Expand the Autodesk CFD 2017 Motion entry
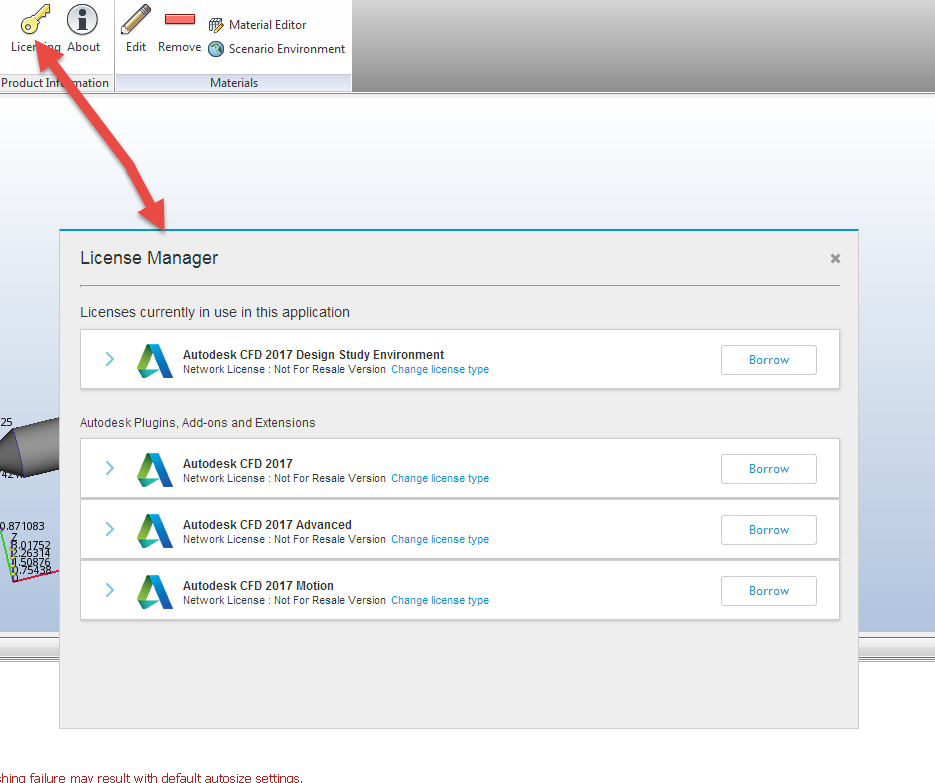Screen dimensions: 935x783 pyautogui.click(x=109, y=590)
